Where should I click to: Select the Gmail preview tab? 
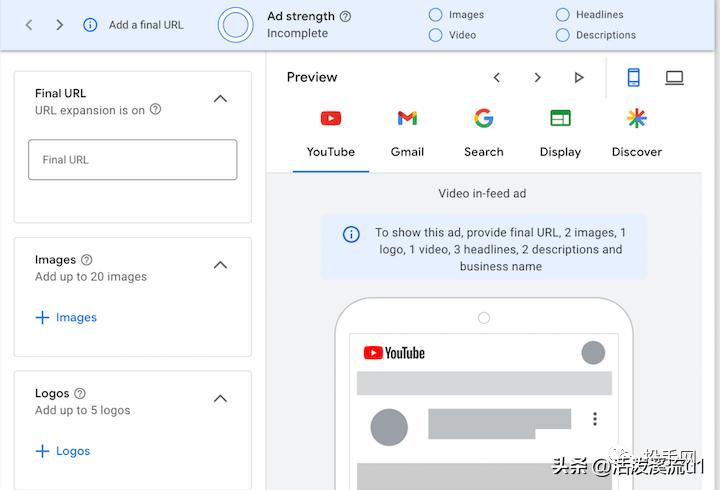click(407, 133)
